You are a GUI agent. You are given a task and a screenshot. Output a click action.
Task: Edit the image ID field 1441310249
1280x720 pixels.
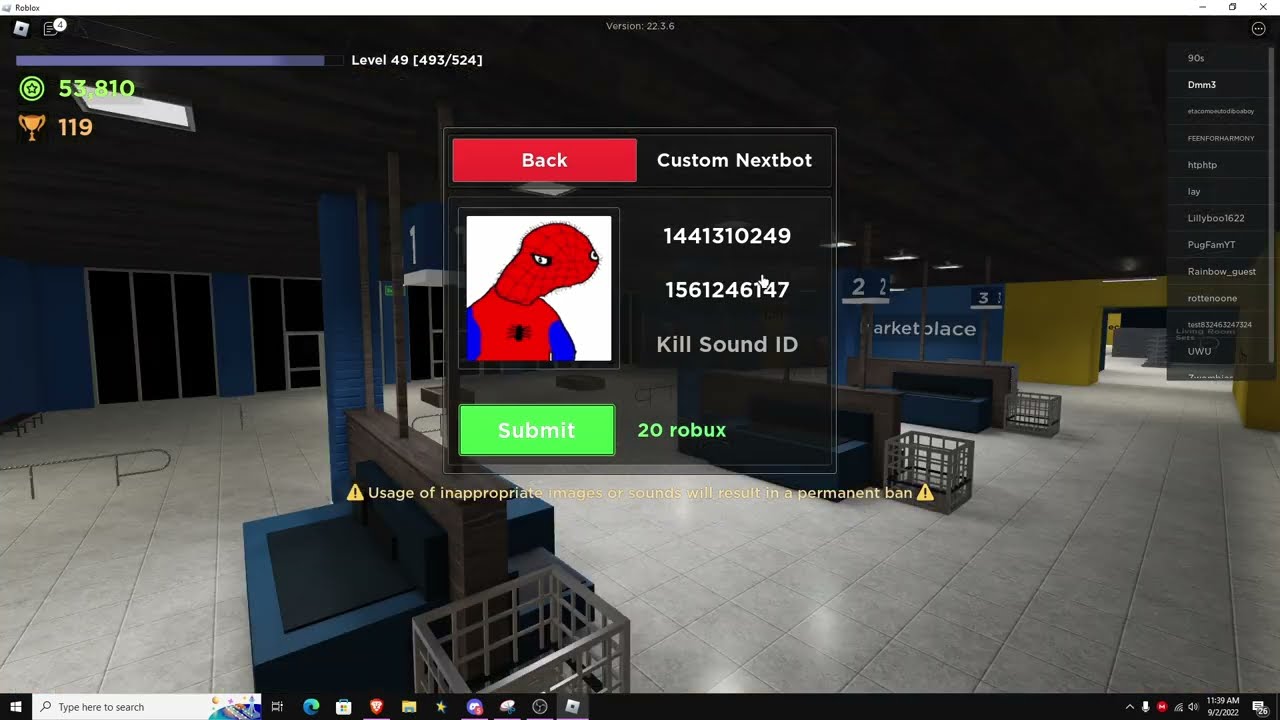[727, 236]
